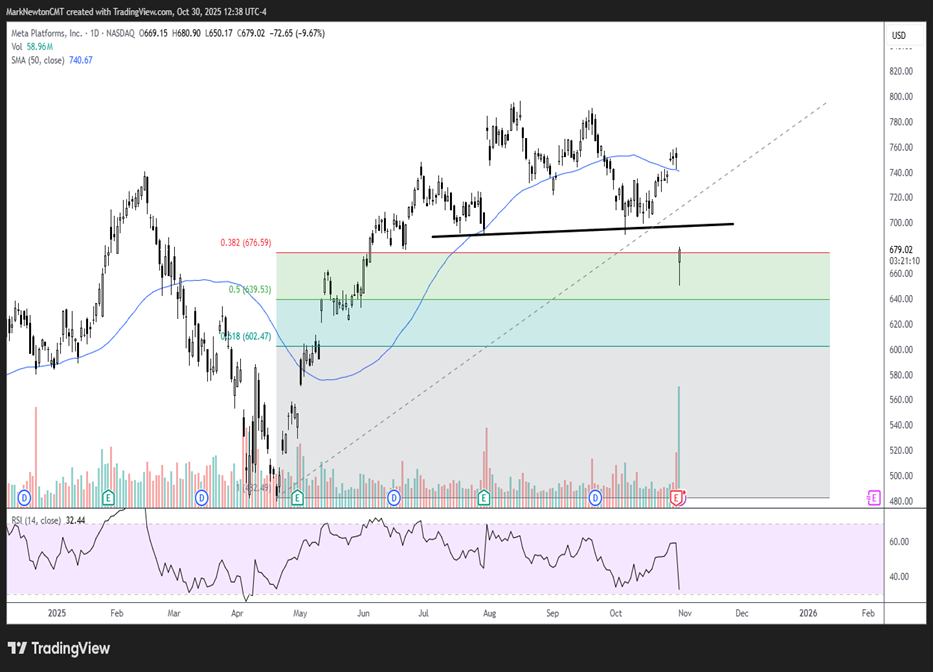
Task: Open the 1D timeframe selector
Action: (95, 32)
